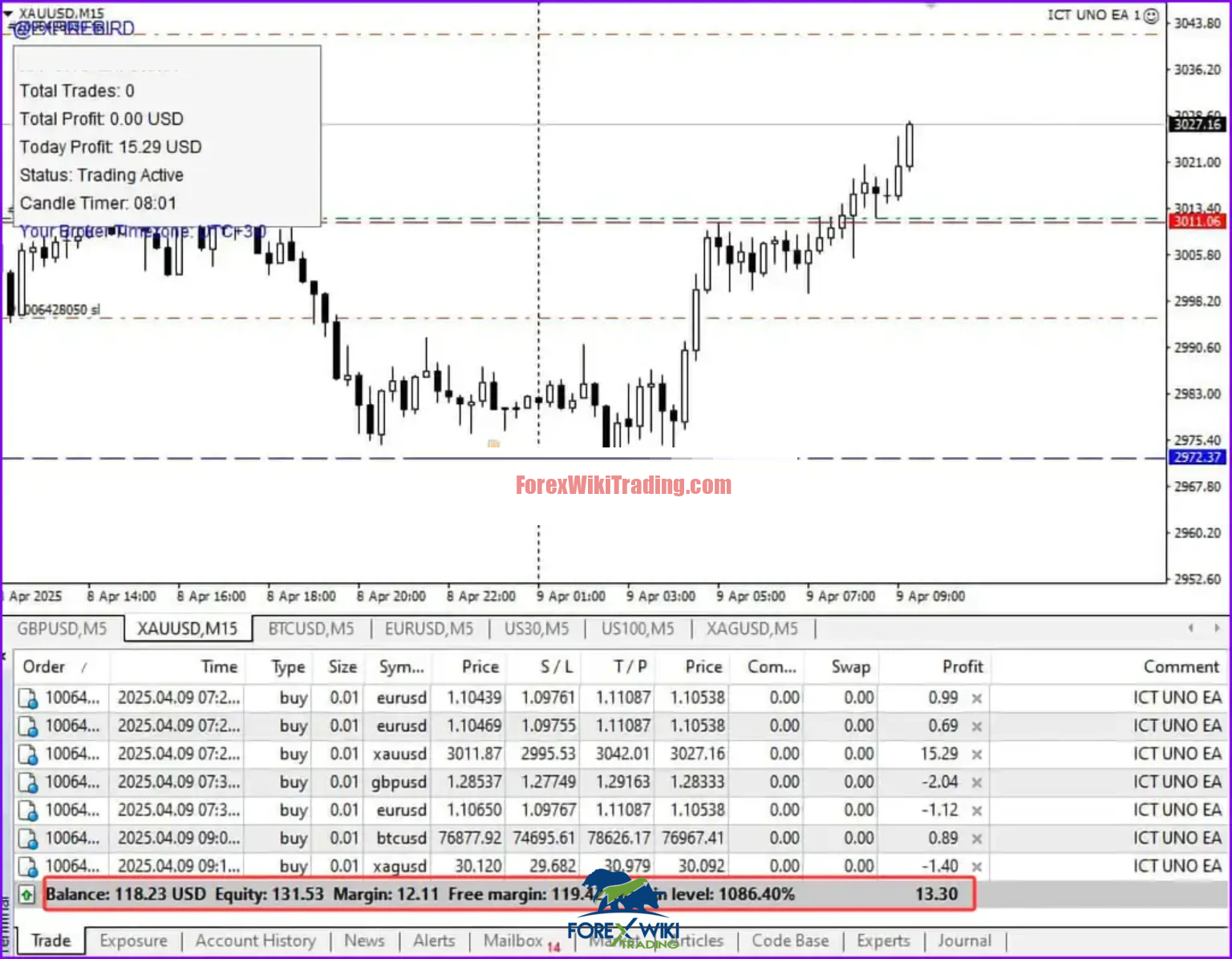Select the order icon of the eurusd 1.10650 row

28,811
